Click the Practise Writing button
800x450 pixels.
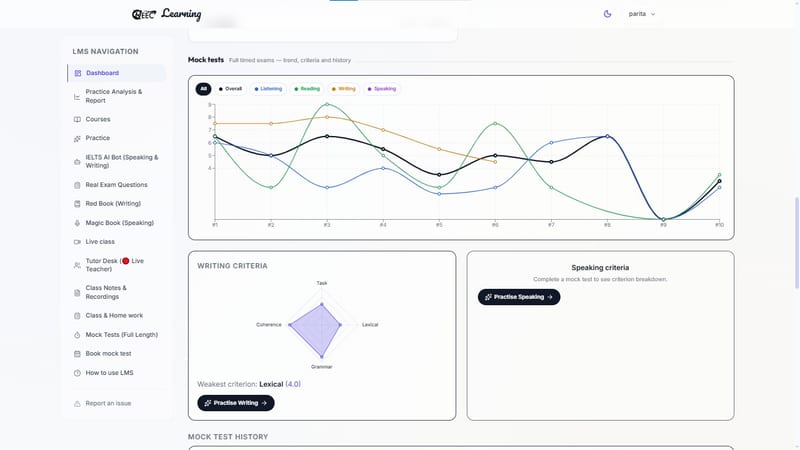236,403
